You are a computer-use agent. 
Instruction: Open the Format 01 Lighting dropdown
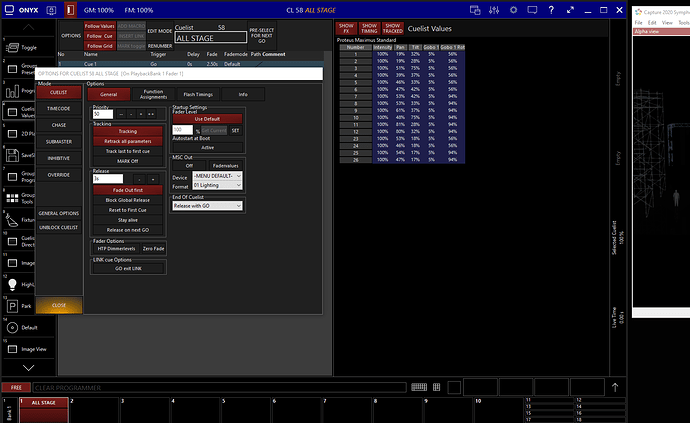point(217,185)
